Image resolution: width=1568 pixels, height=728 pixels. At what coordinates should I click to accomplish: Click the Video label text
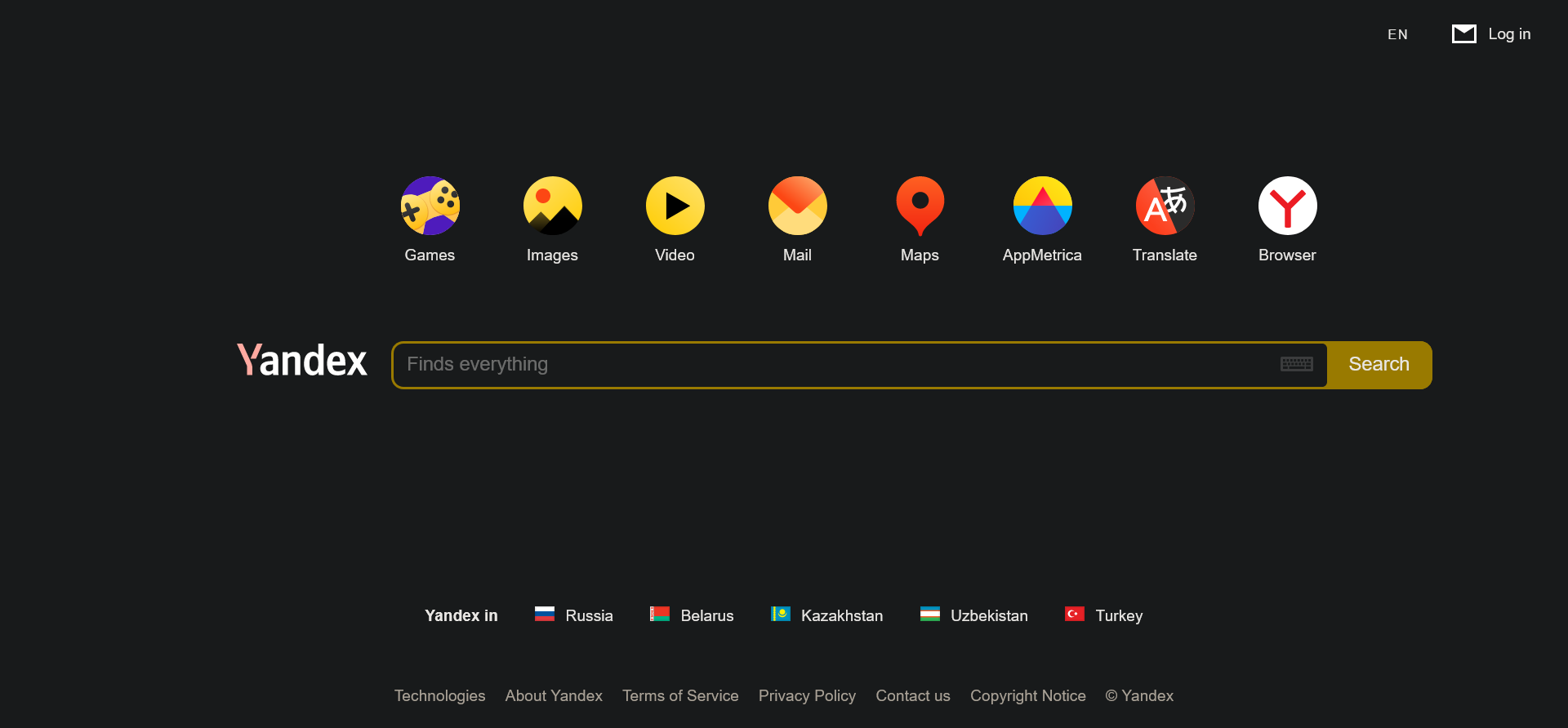click(x=675, y=255)
